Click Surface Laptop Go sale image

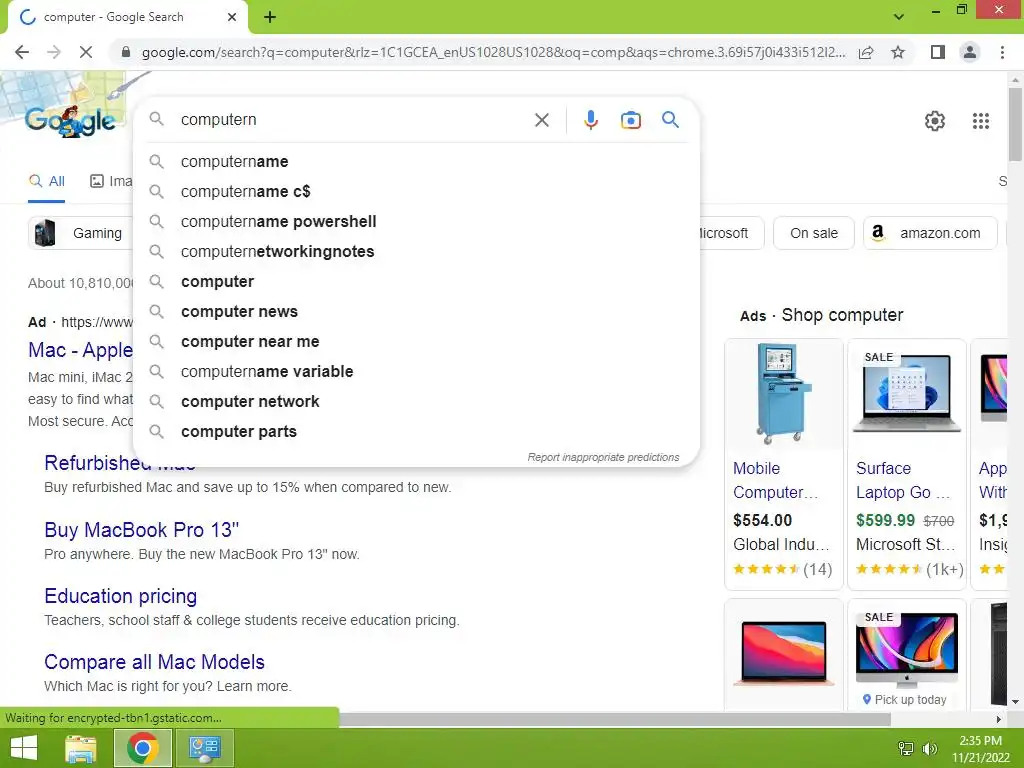coord(907,394)
